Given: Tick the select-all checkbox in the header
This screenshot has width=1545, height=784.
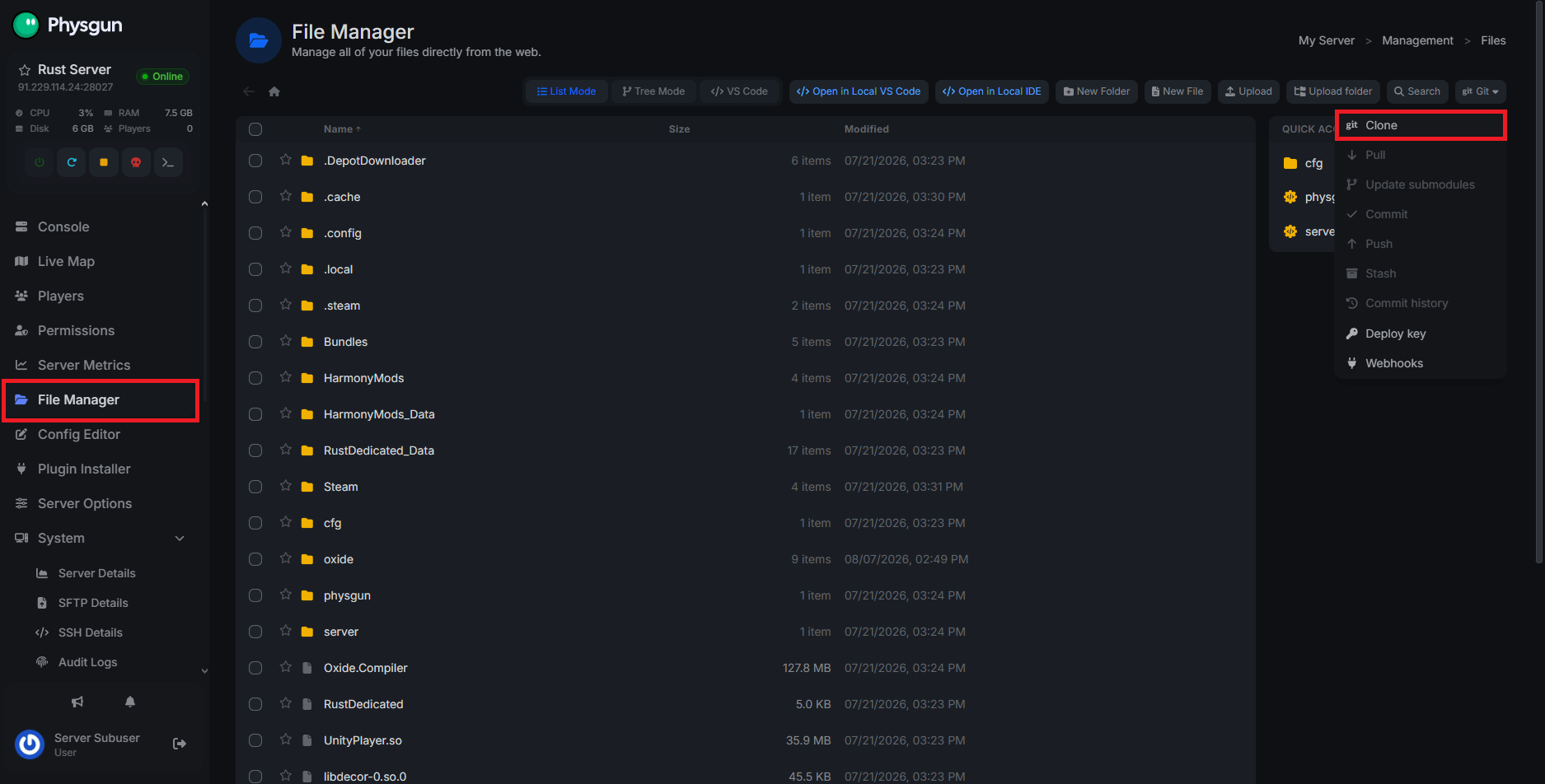Looking at the screenshot, I should pyautogui.click(x=255, y=129).
